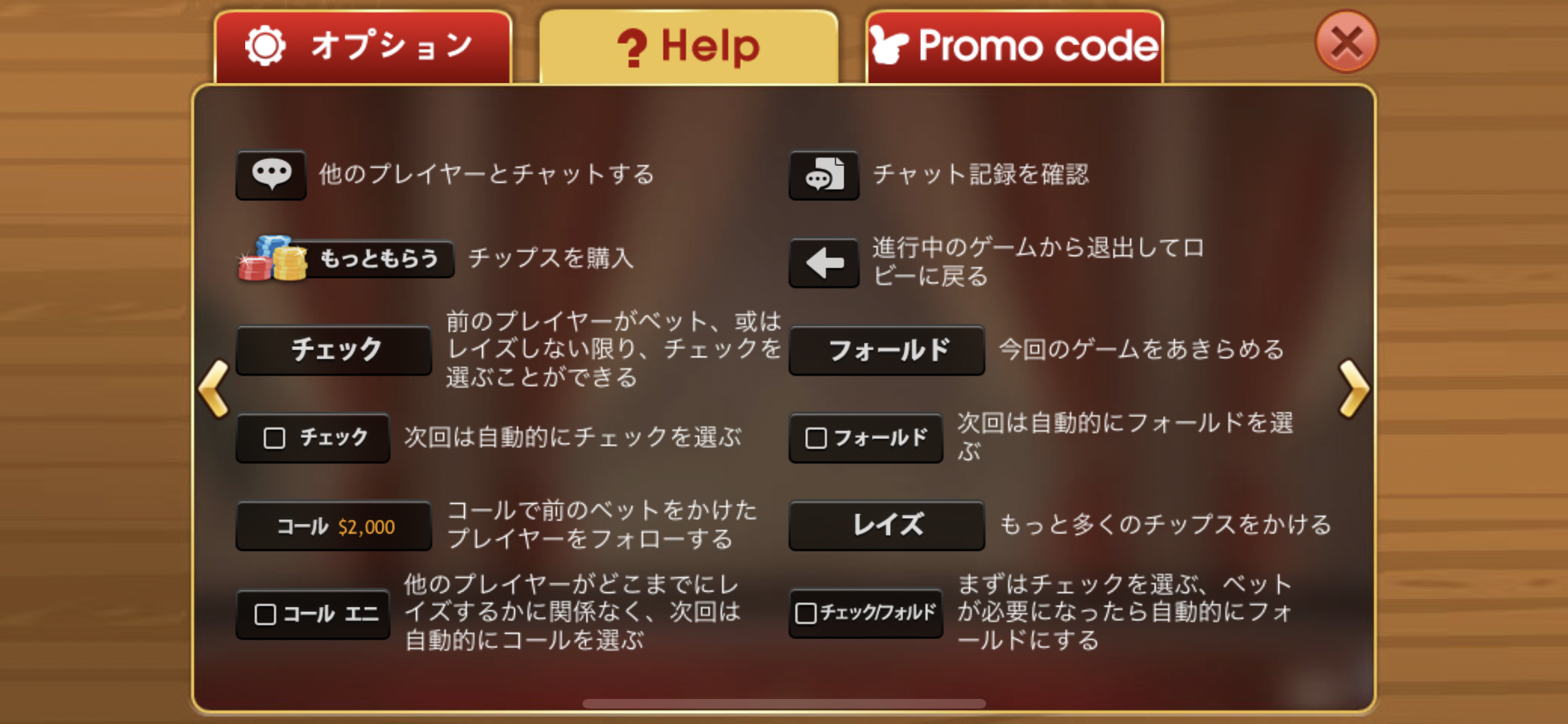
Task: Click the large チェック button
Action: point(334,350)
